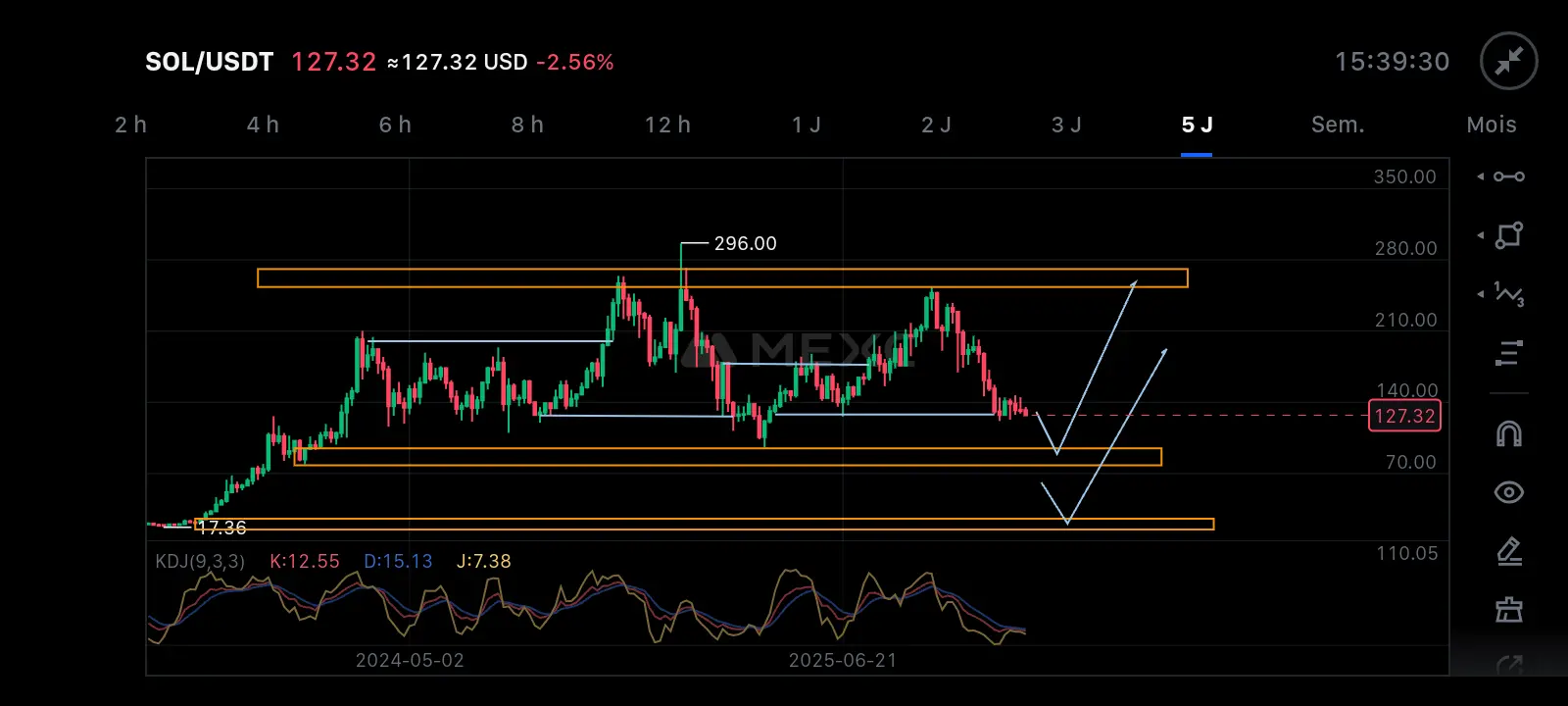Select the trend line drawing tool
Viewport: 1568px width, 706px height.
click(x=1509, y=176)
